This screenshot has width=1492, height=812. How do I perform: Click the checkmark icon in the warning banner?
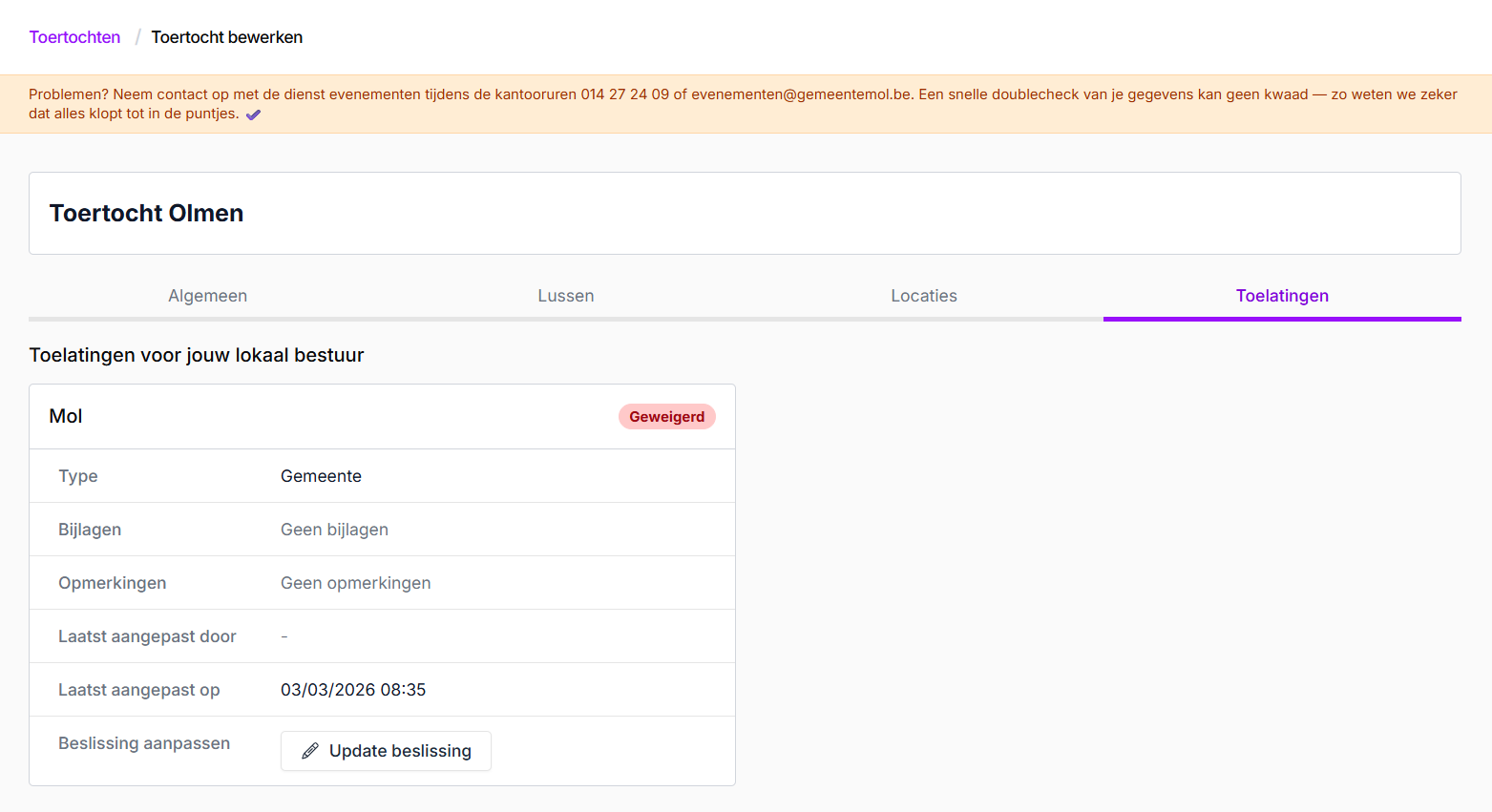(253, 115)
